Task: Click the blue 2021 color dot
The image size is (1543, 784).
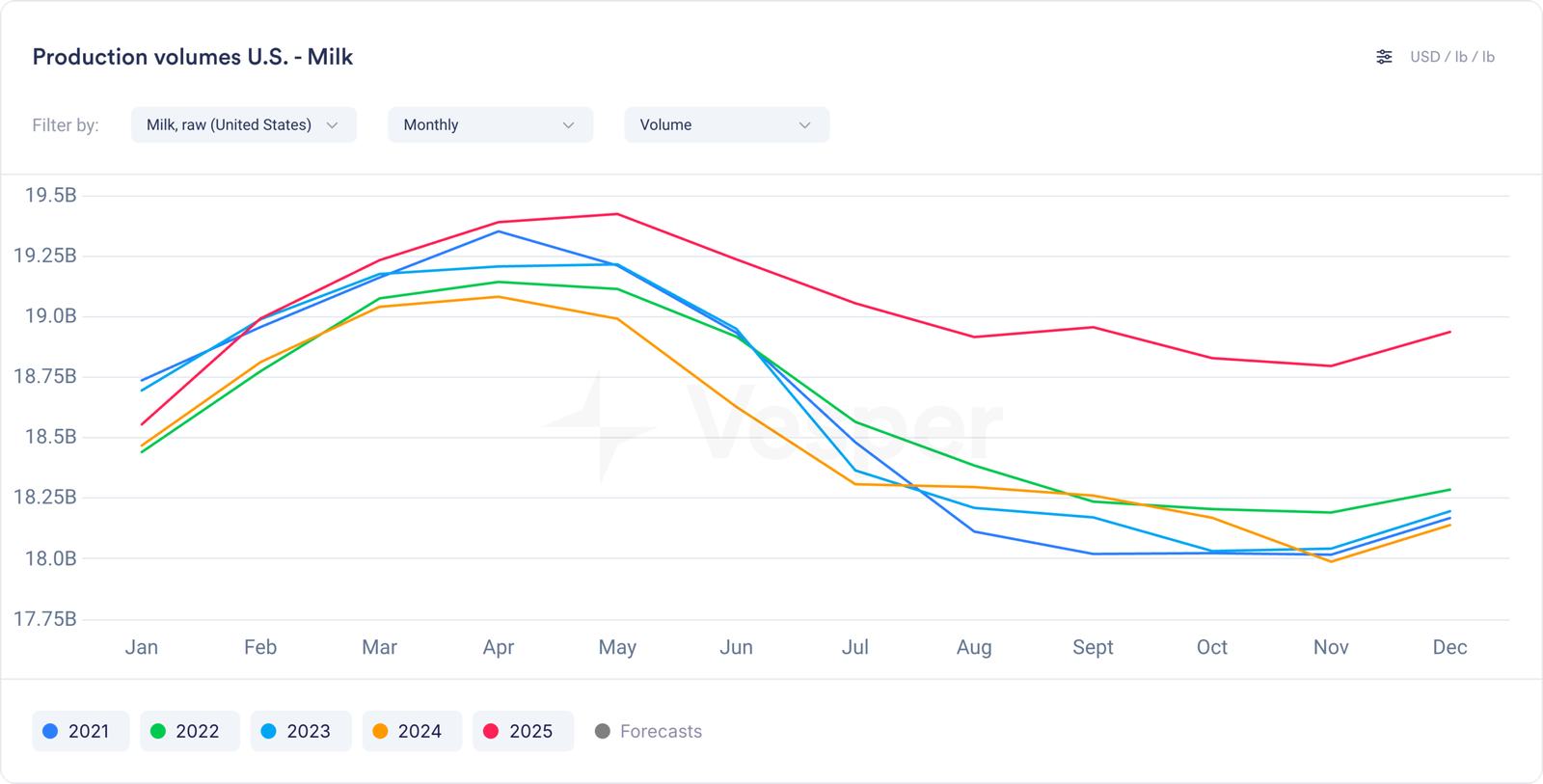Action: tap(50, 731)
